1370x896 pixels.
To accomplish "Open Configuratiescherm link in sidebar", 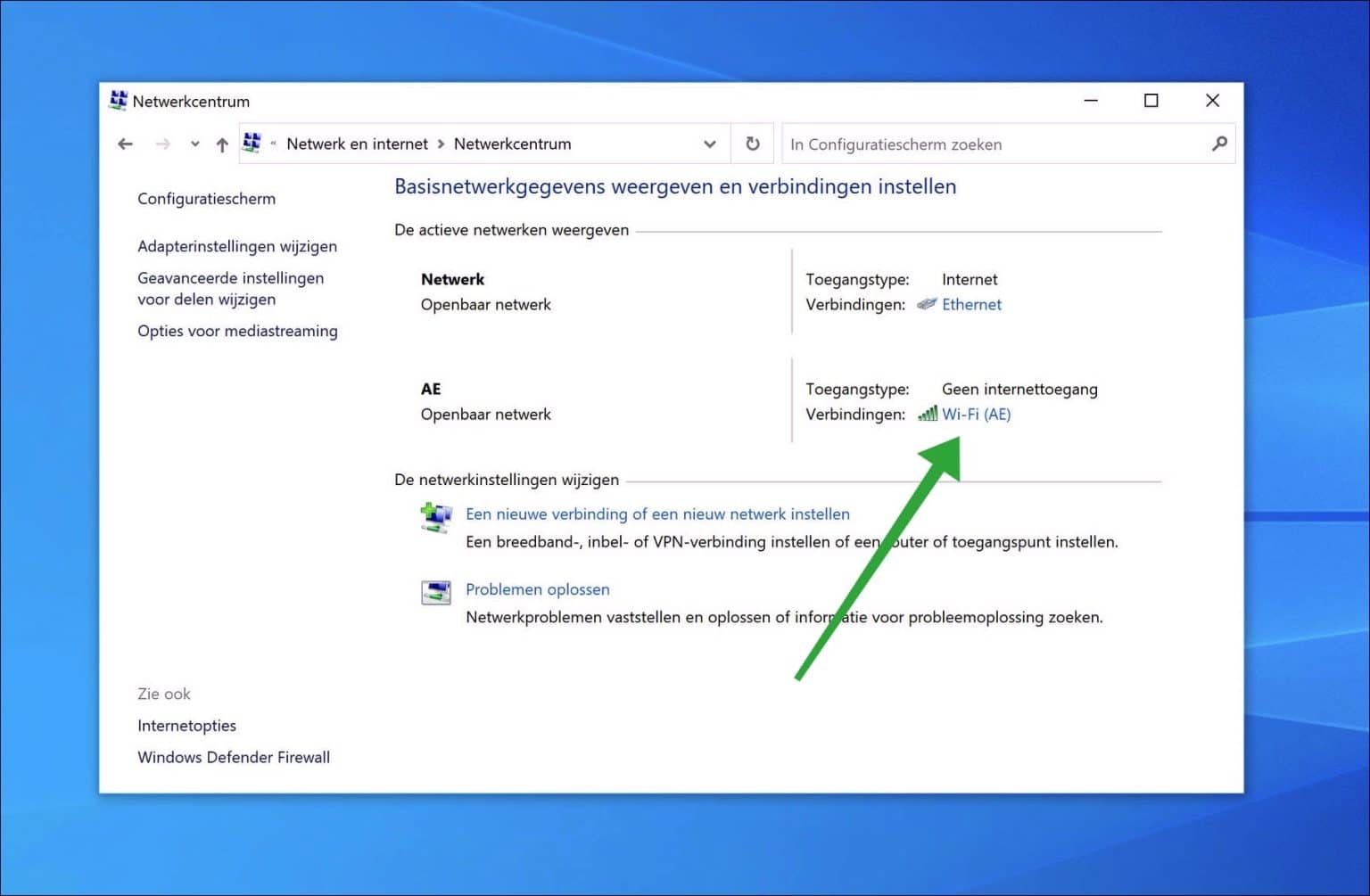I will click(206, 199).
